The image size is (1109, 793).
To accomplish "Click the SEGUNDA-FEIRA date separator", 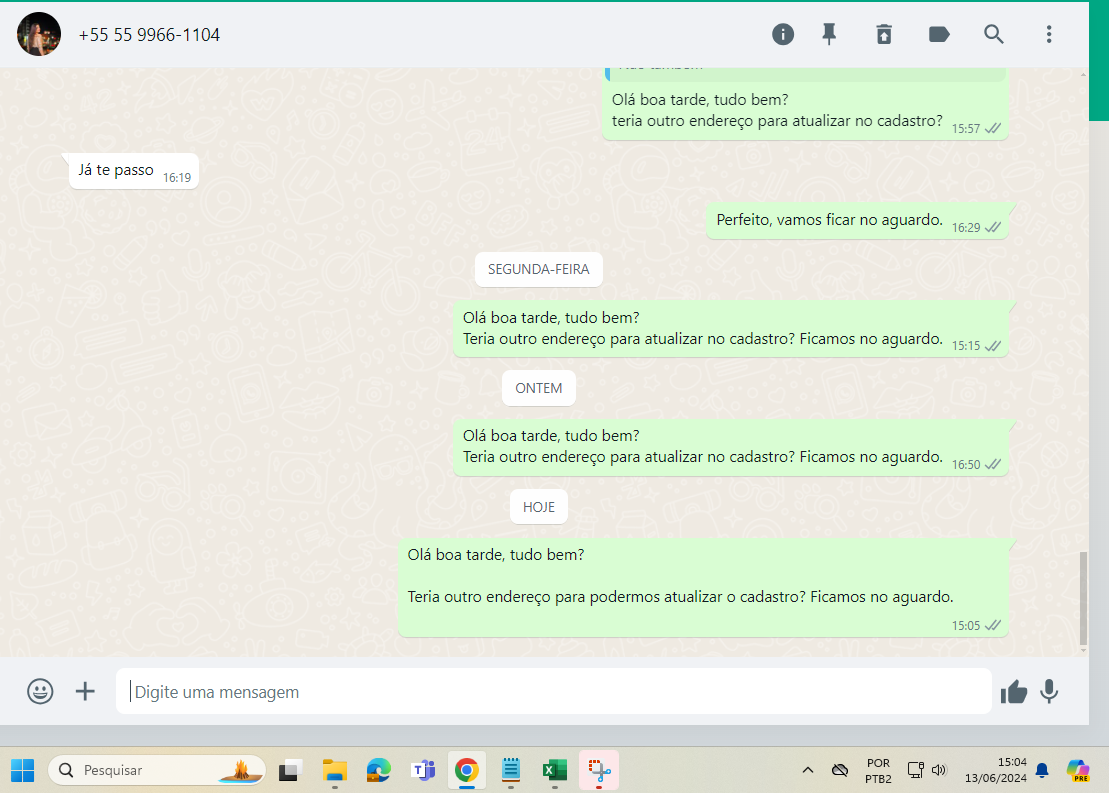I will [538, 270].
